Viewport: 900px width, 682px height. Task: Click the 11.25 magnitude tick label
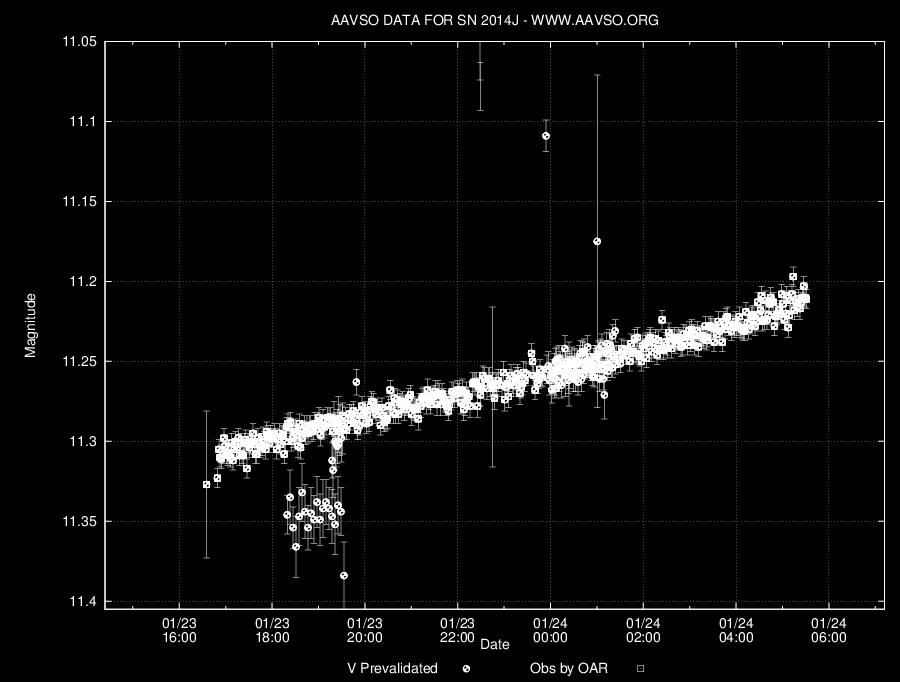79,362
